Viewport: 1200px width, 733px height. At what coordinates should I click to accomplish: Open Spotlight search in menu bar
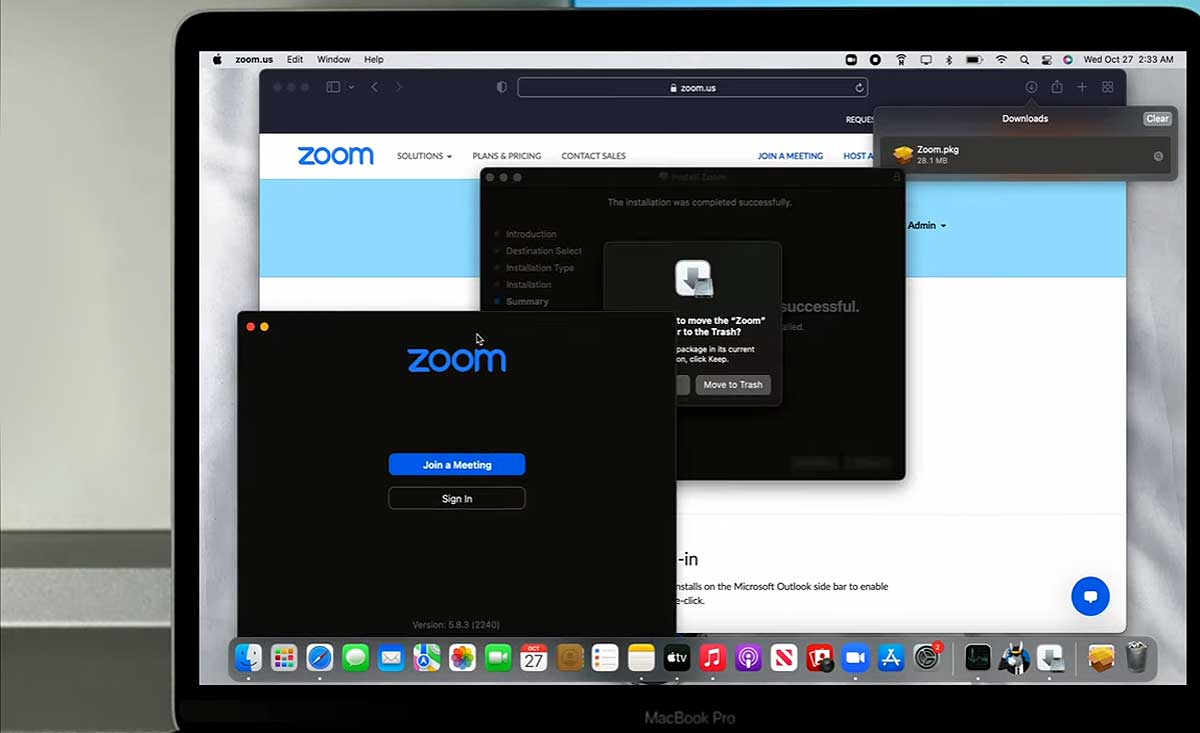coord(1025,59)
